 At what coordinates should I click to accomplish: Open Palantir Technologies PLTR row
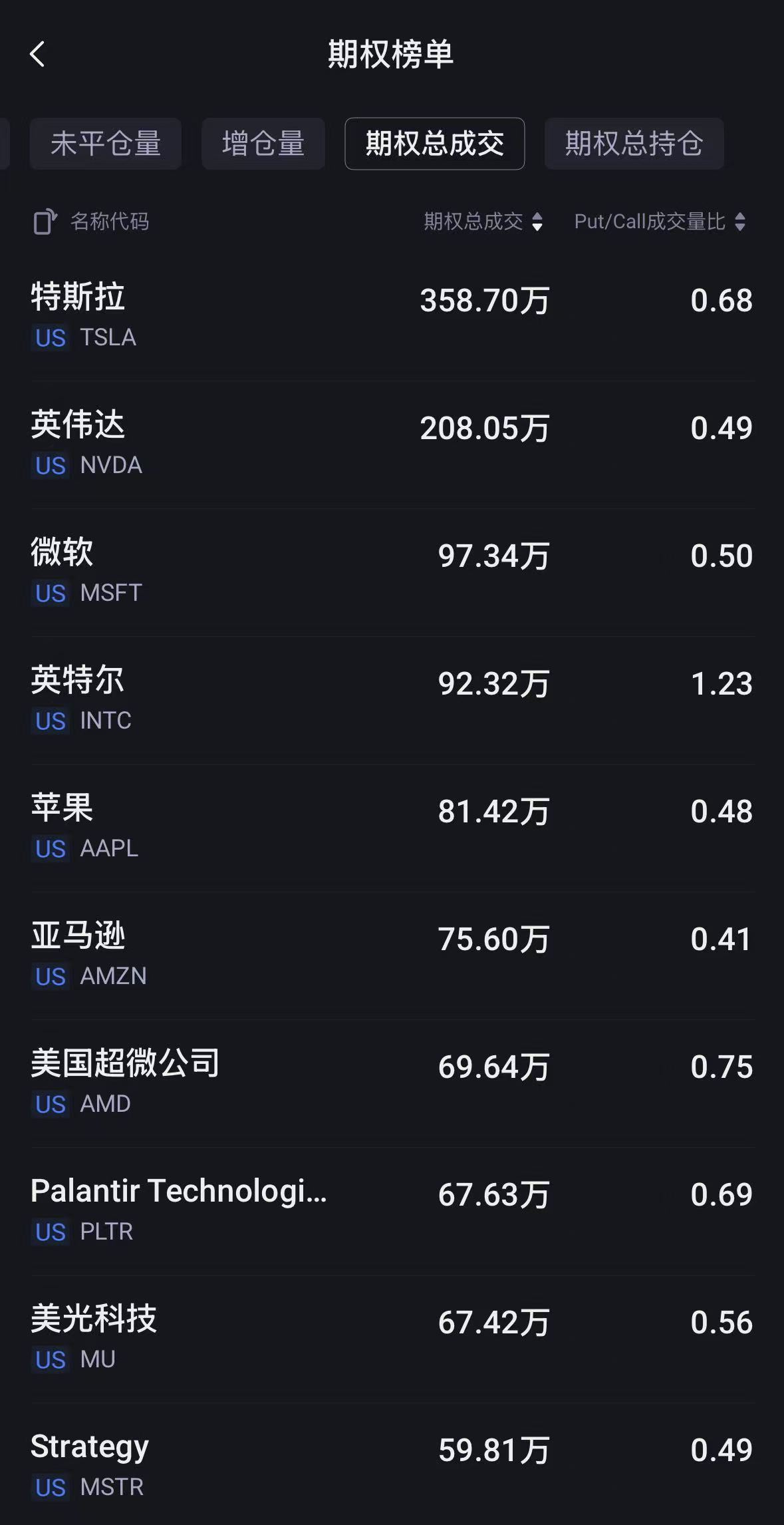point(392,1210)
